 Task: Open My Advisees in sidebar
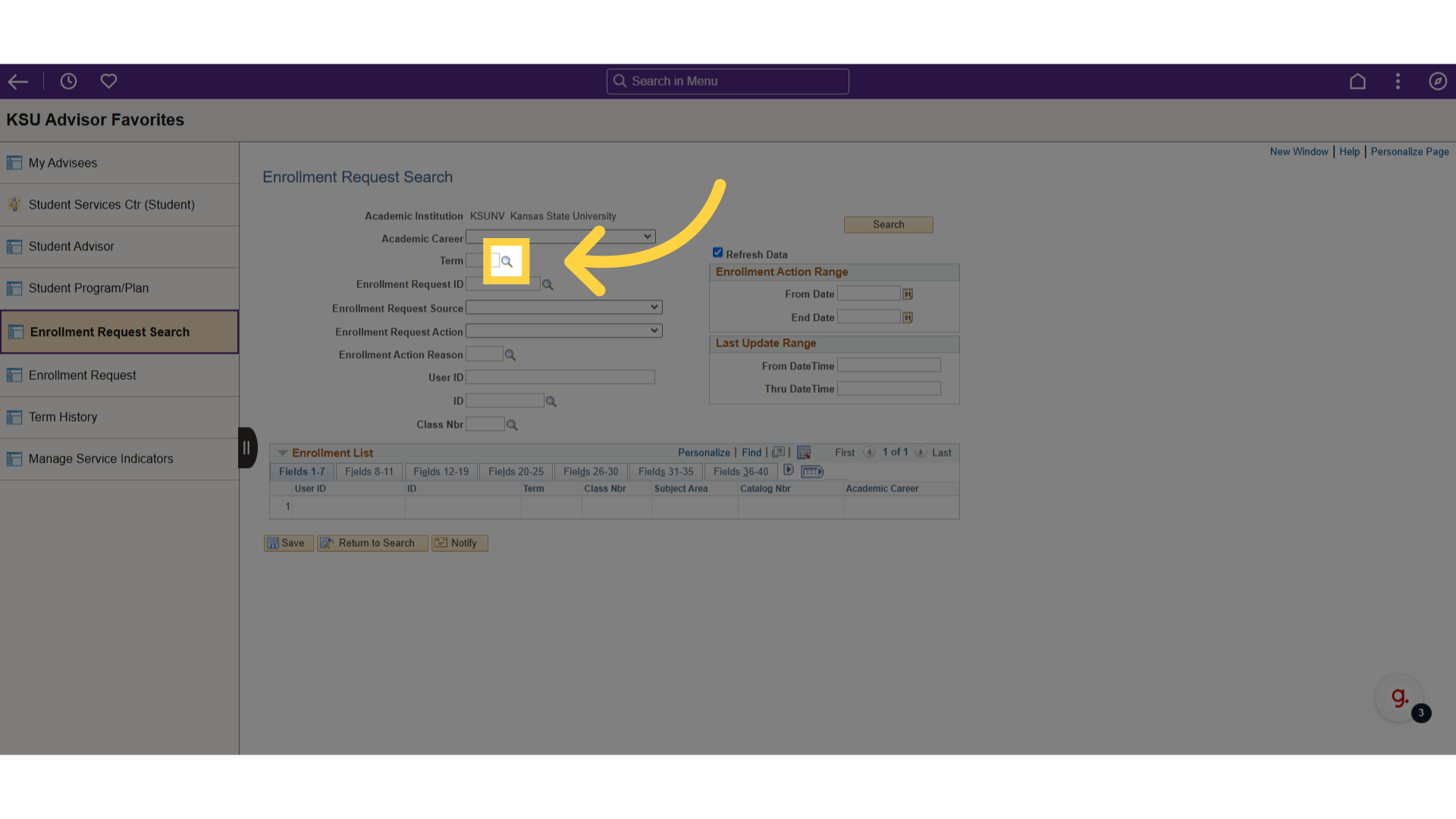coord(120,163)
